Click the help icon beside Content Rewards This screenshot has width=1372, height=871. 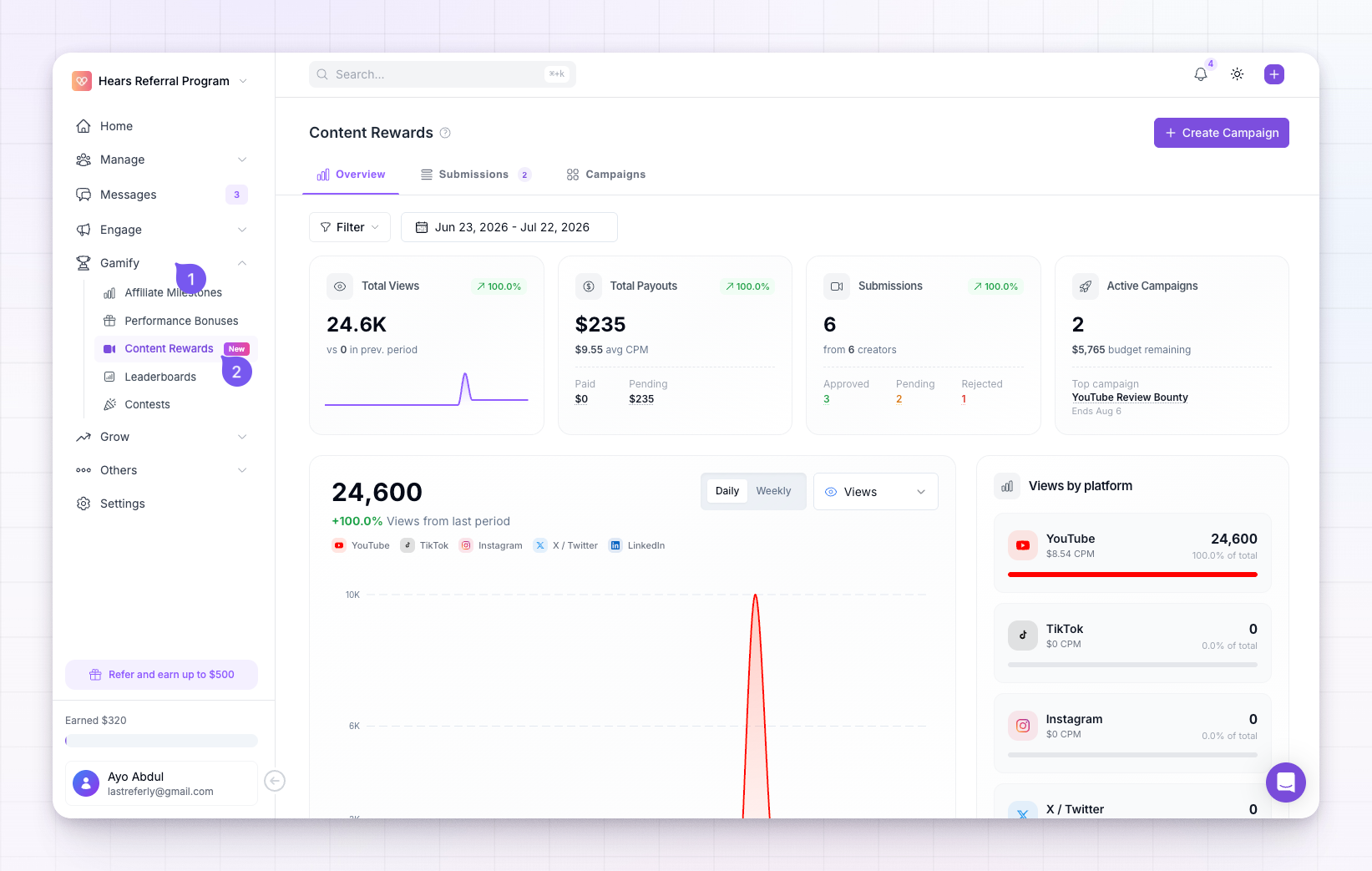coord(445,133)
